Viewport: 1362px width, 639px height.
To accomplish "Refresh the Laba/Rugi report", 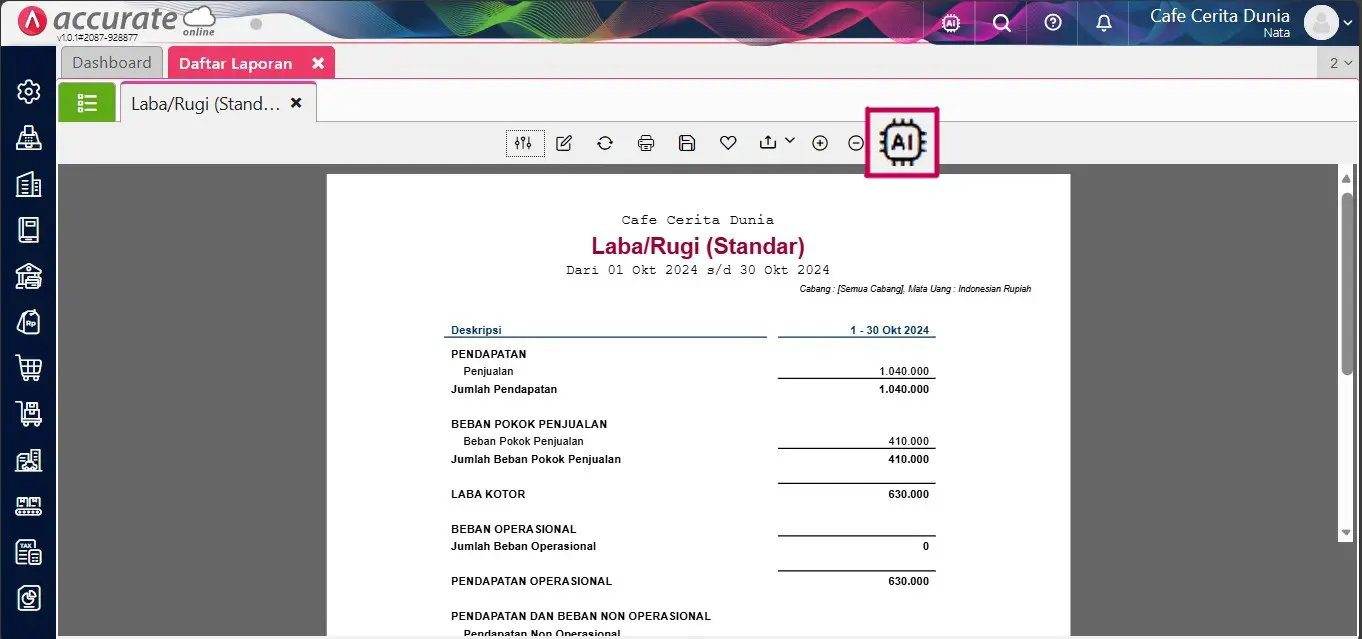I will point(605,143).
